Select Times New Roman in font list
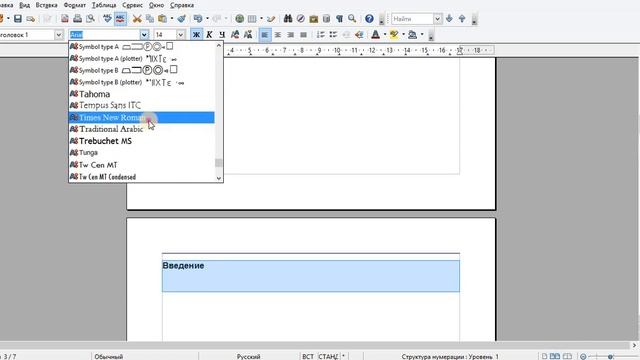The width and height of the screenshot is (640, 360). pyautogui.click(x=141, y=118)
